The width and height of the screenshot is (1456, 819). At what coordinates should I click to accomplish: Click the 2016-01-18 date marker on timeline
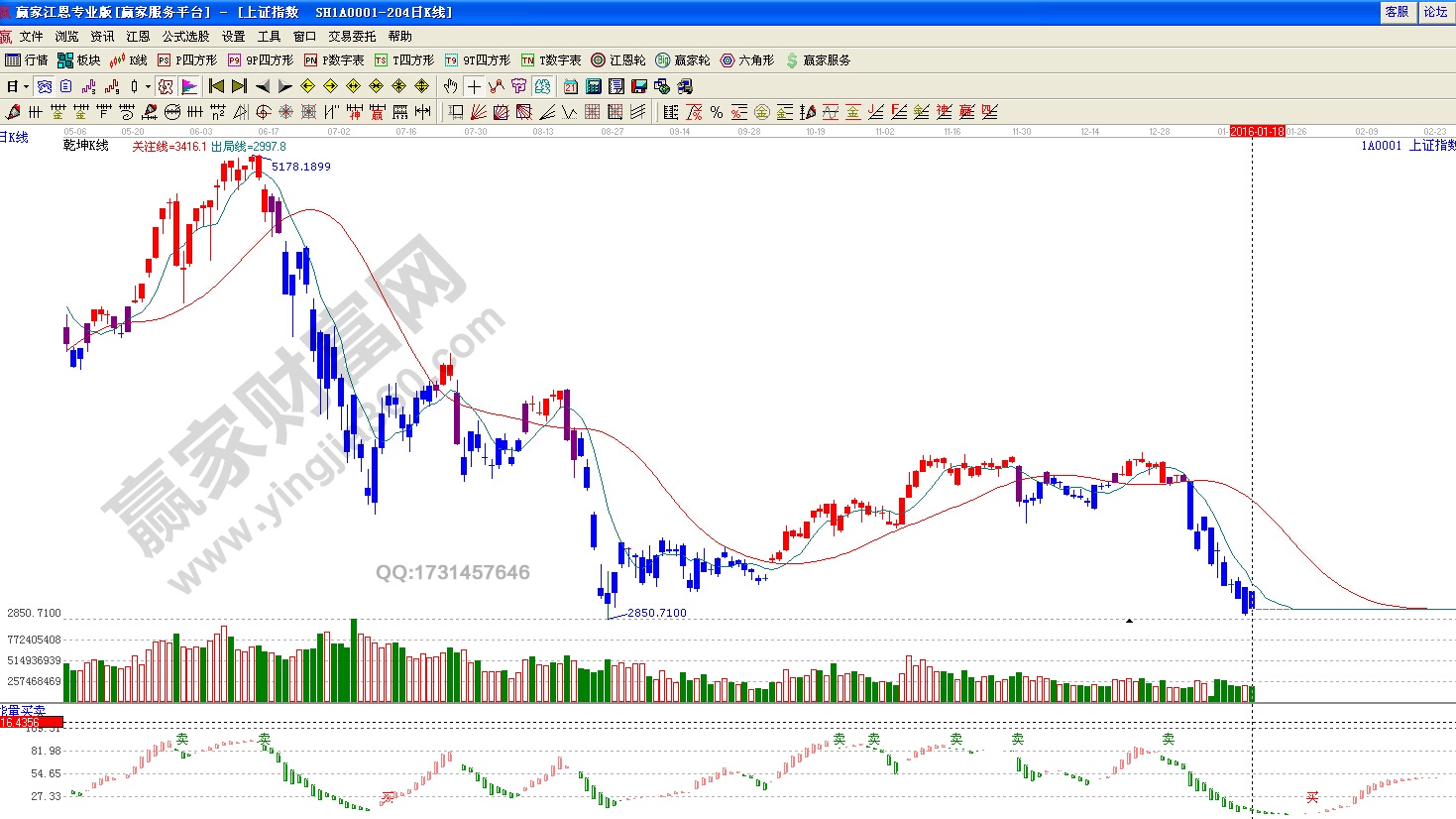tap(1257, 131)
